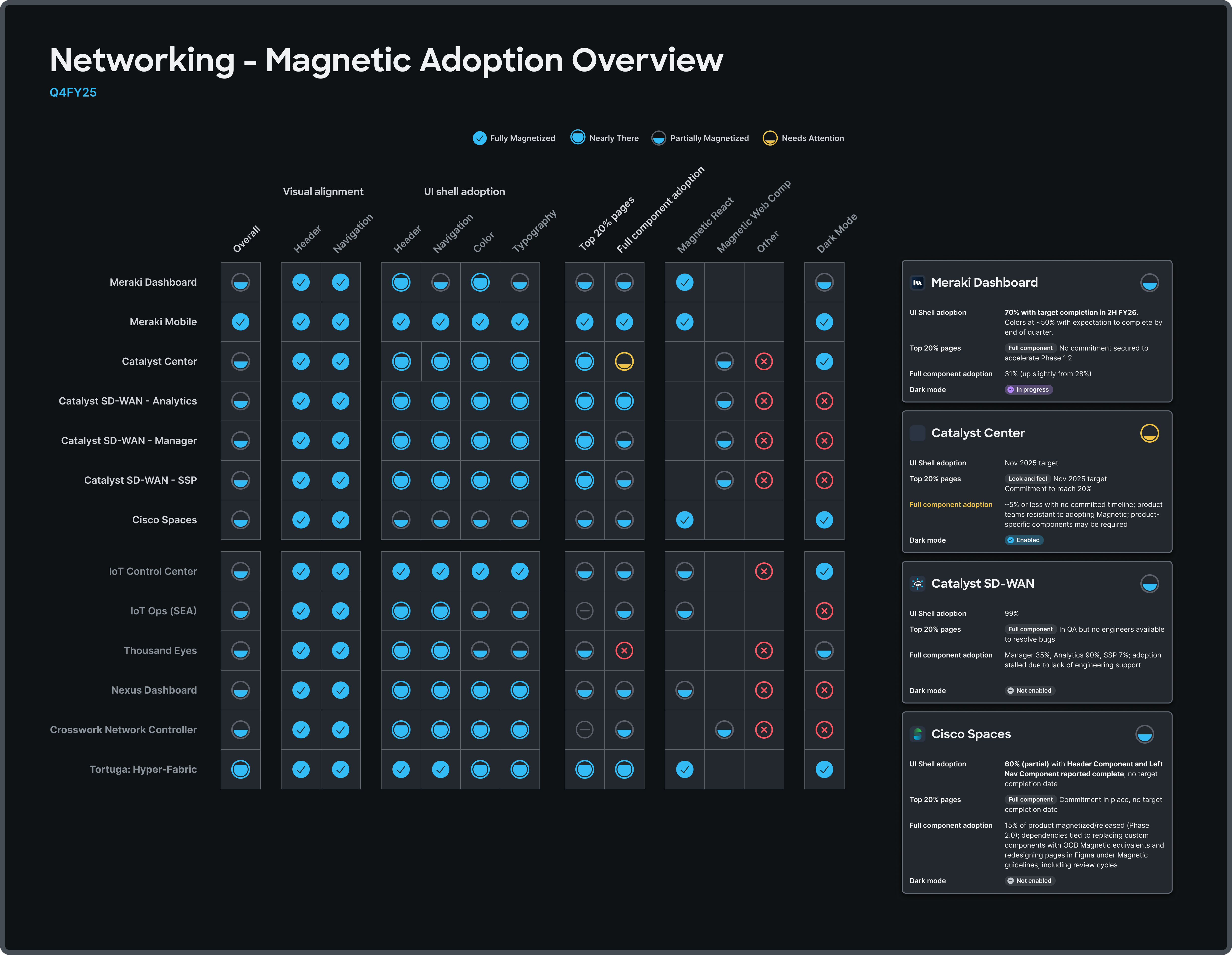Click the Nearly There legend icon

click(578, 138)
